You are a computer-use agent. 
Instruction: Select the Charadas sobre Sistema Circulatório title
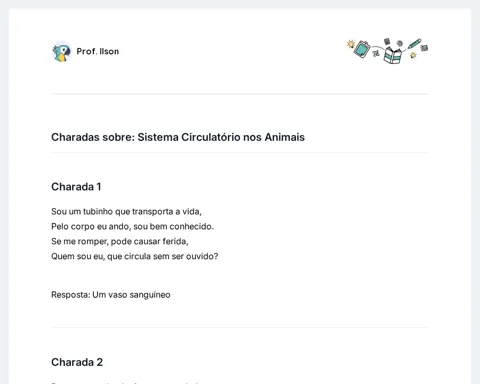click(x=178, y=137)
